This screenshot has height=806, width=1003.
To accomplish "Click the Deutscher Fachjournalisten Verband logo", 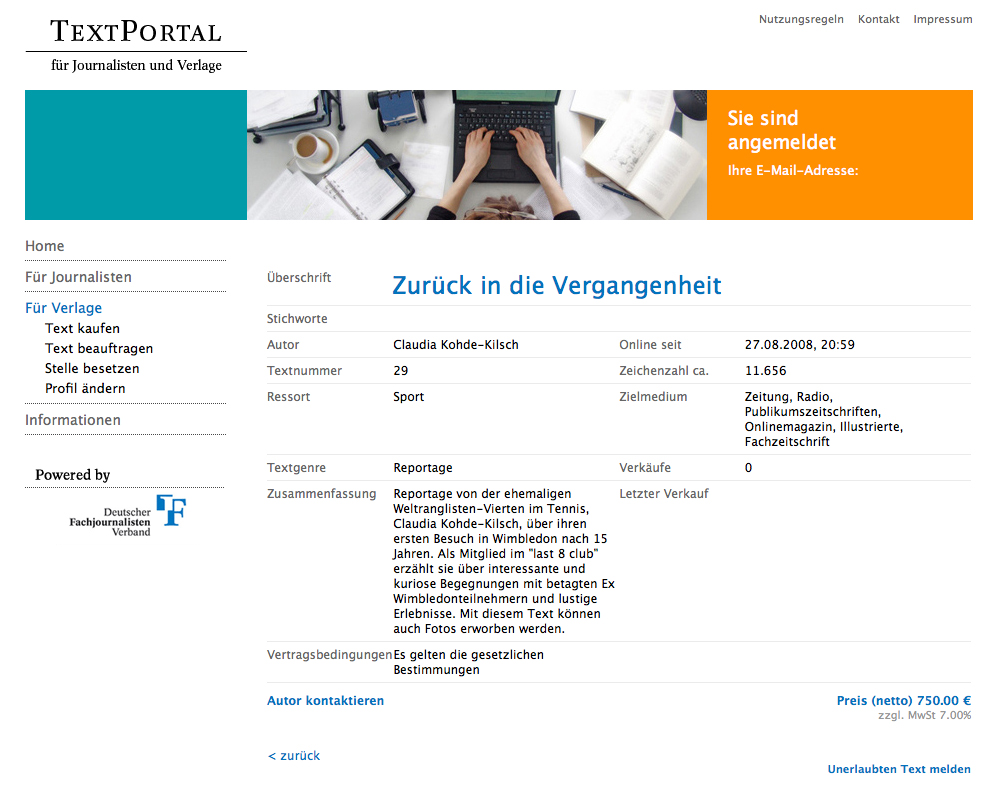I will (128, 515).
